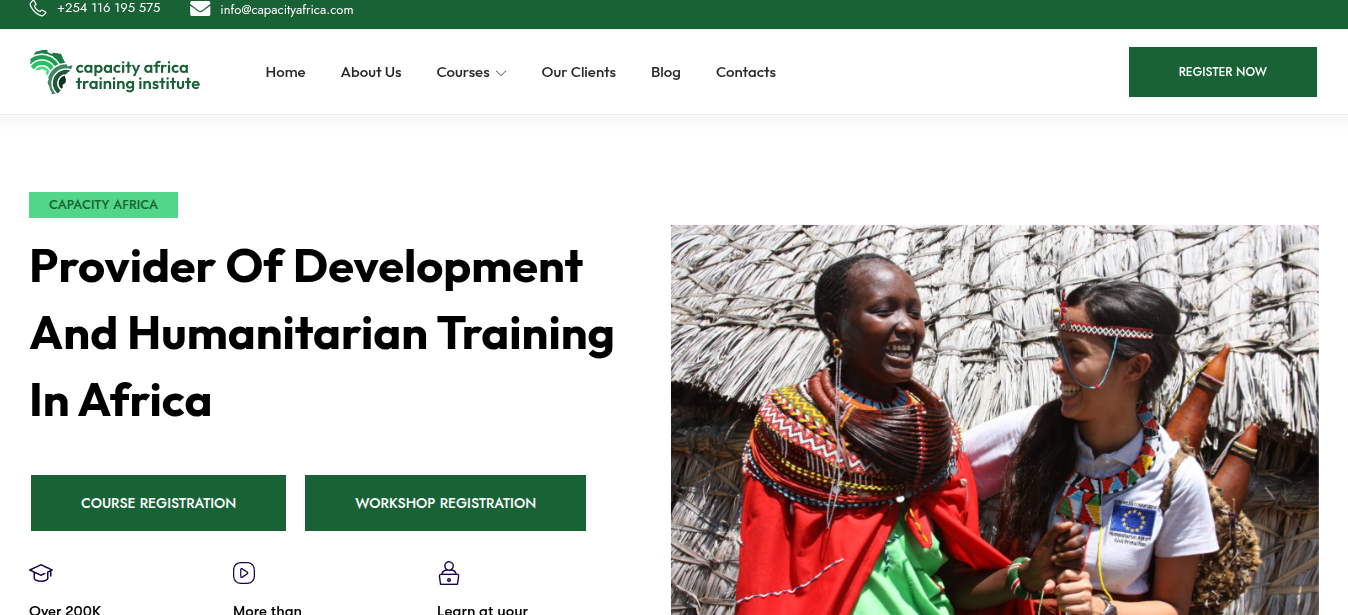Expand the Courses dropdown chevron
This screenshot has height=615, width=1348.
click(501, 73)
